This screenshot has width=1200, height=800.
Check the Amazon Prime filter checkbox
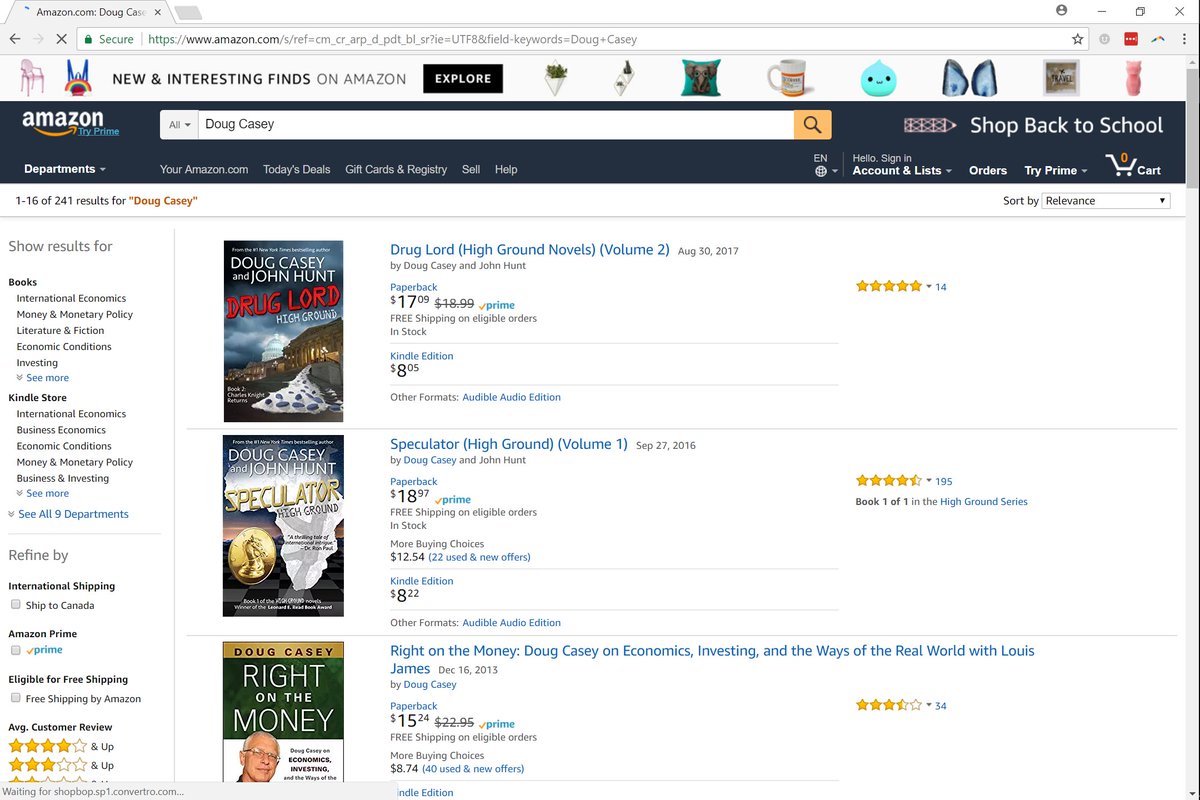tap(15, 650)
